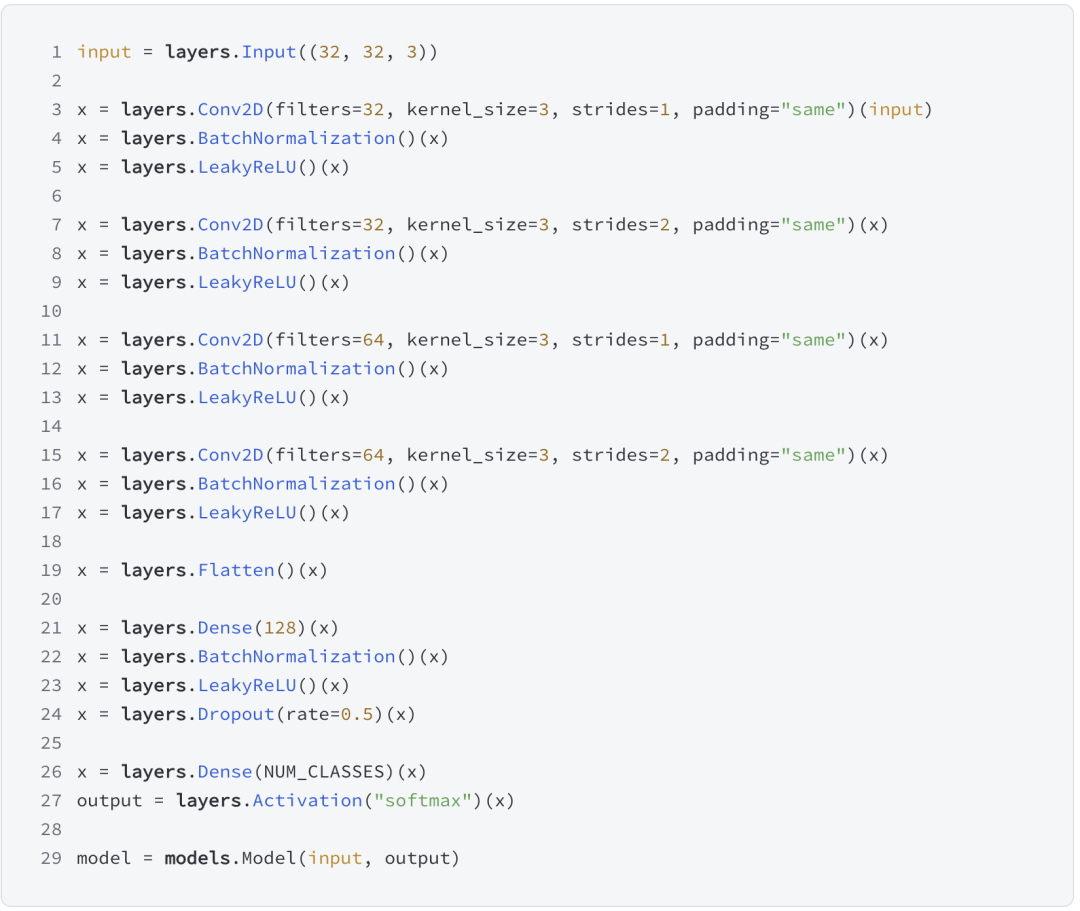The height and width of the screenshot is (911, 1080).
Task: Click Conv2D on line 3
Action: (230, 109)
